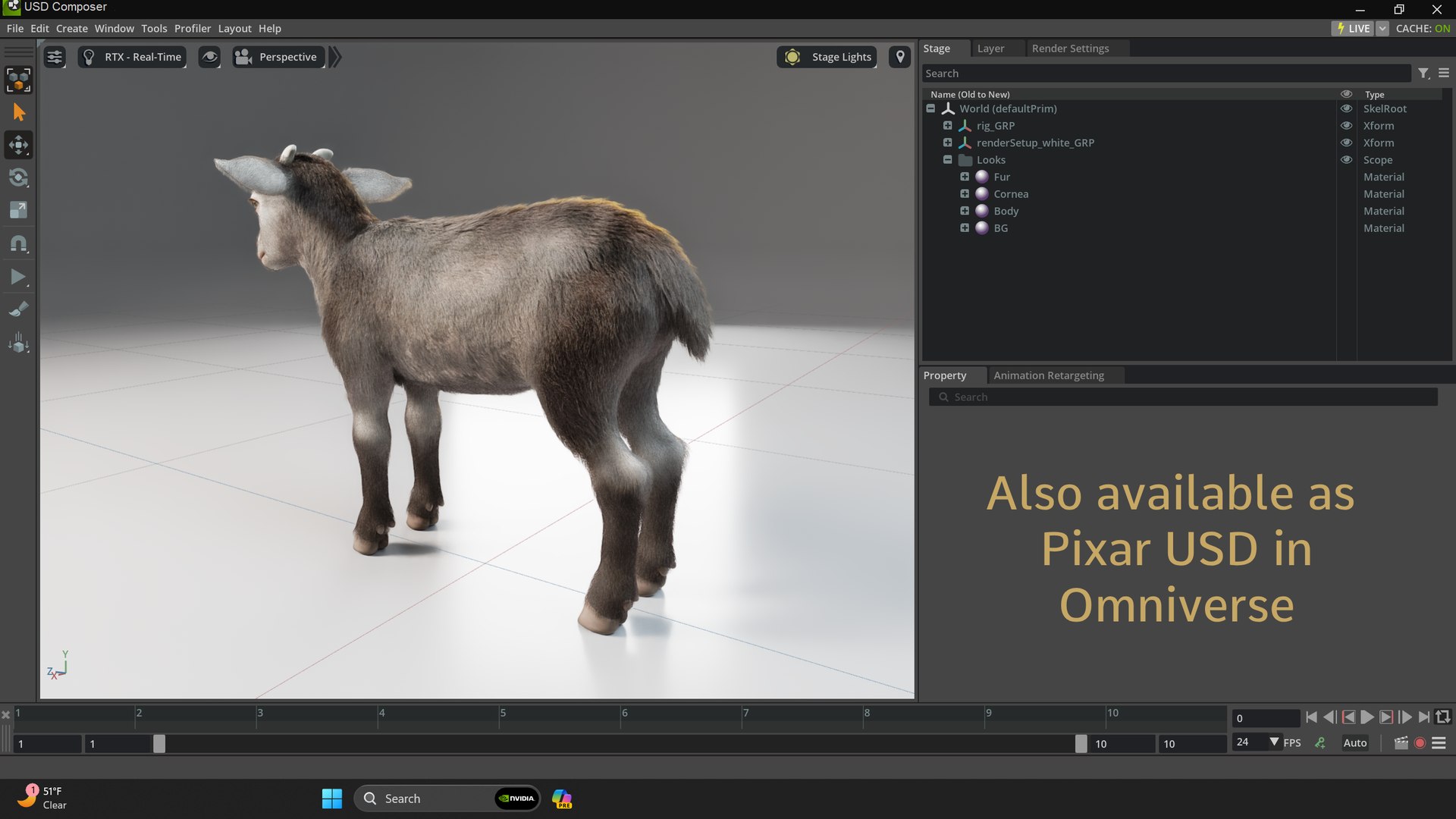The width and height of the screenshot is (1456, 819).
Task: Expand the Body material
Action: pos(965,211)
